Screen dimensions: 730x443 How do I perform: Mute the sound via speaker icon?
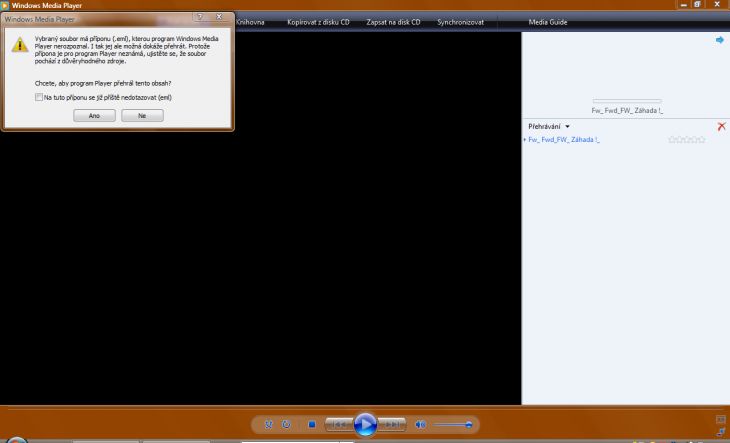pyautogui.click(x=420, y=424)
